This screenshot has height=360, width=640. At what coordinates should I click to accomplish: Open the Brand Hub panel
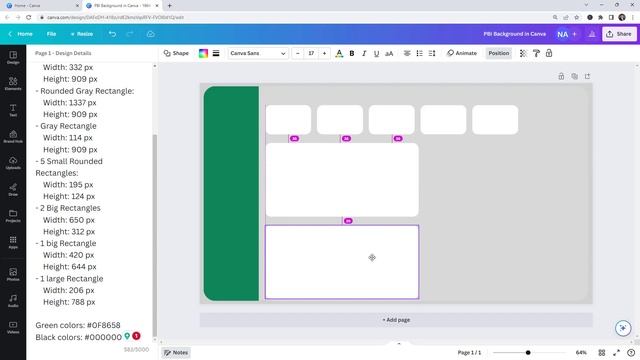(13, 136)
